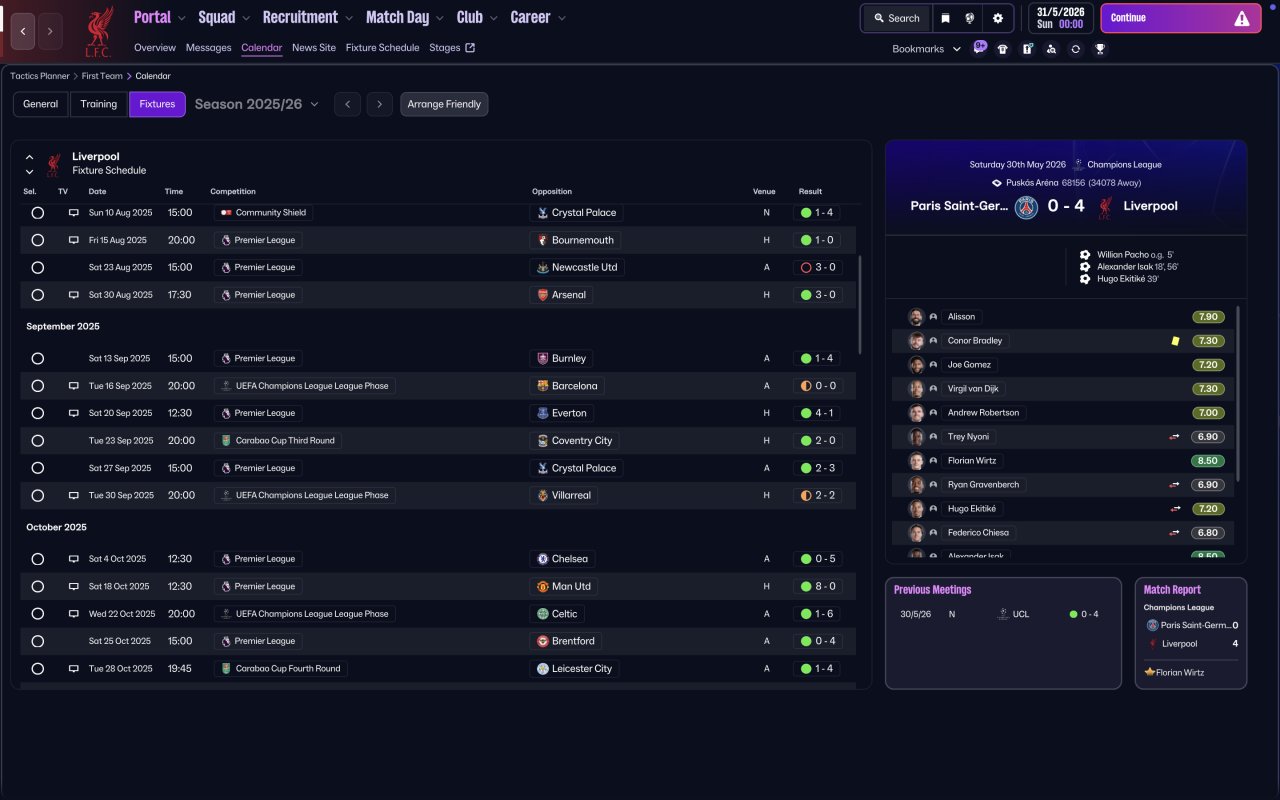Click the Arrange Friendly button
The image size is (1280, 800).
(x=444, y=104)
